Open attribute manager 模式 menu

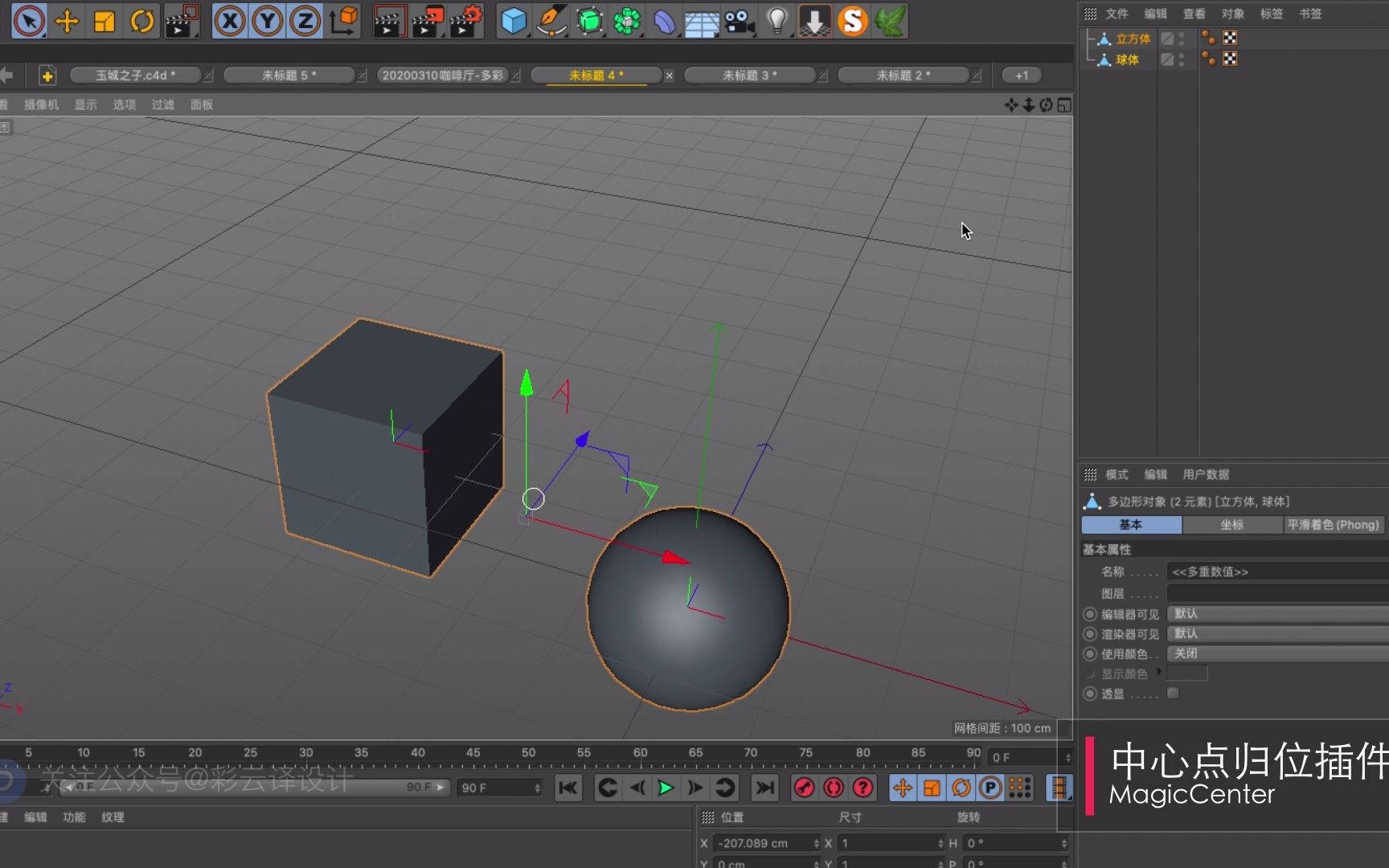pyautogui.click(x=1117, y=474)
